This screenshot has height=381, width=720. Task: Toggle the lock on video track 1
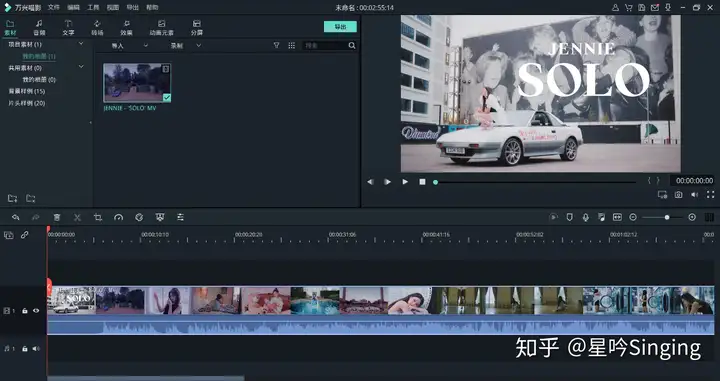tap(24, 311)
